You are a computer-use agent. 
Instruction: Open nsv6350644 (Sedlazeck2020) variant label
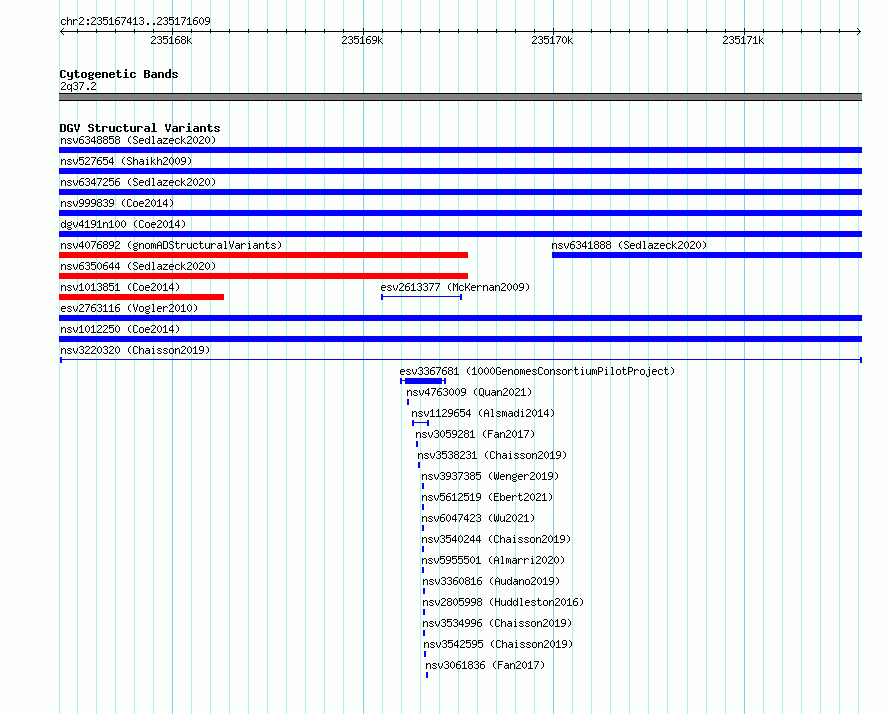pos(138,266)
